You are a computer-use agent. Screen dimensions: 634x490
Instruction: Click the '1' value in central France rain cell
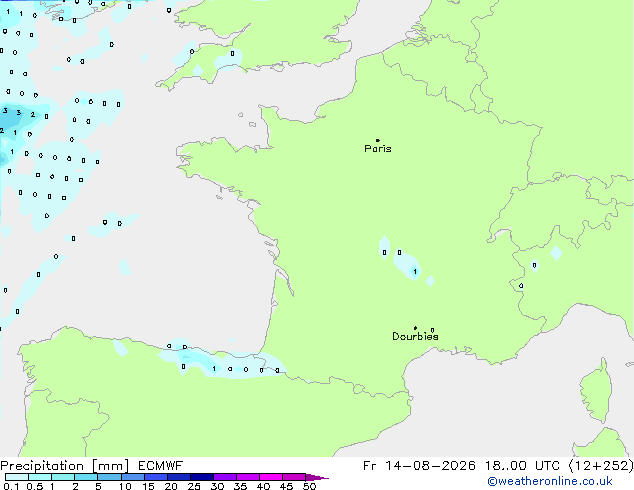pyautogui.click(x=415, y=272)
